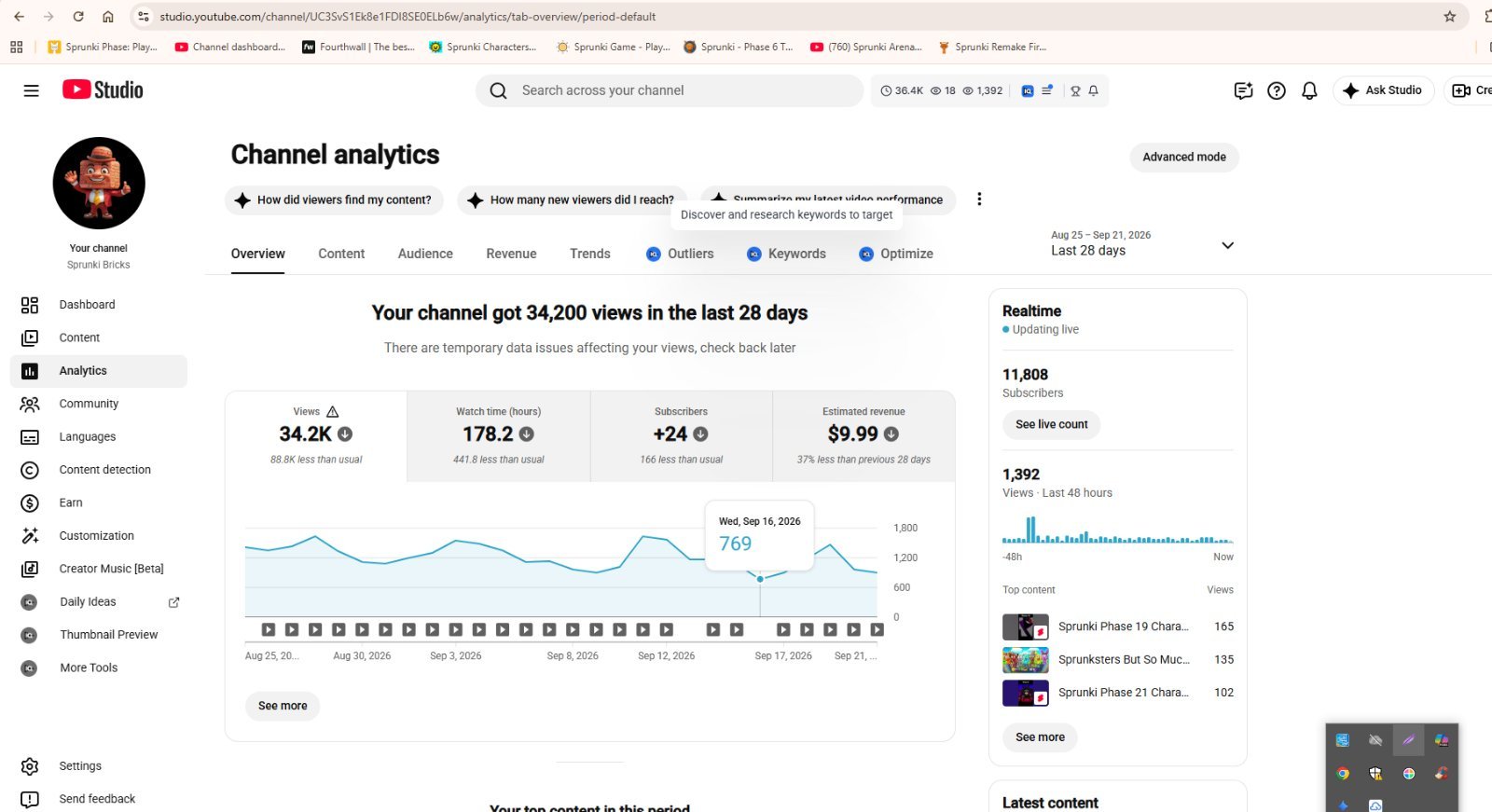1492x812 pixels.
Task: Open the Languages sidebar section
Action: (x=98, y=436)
